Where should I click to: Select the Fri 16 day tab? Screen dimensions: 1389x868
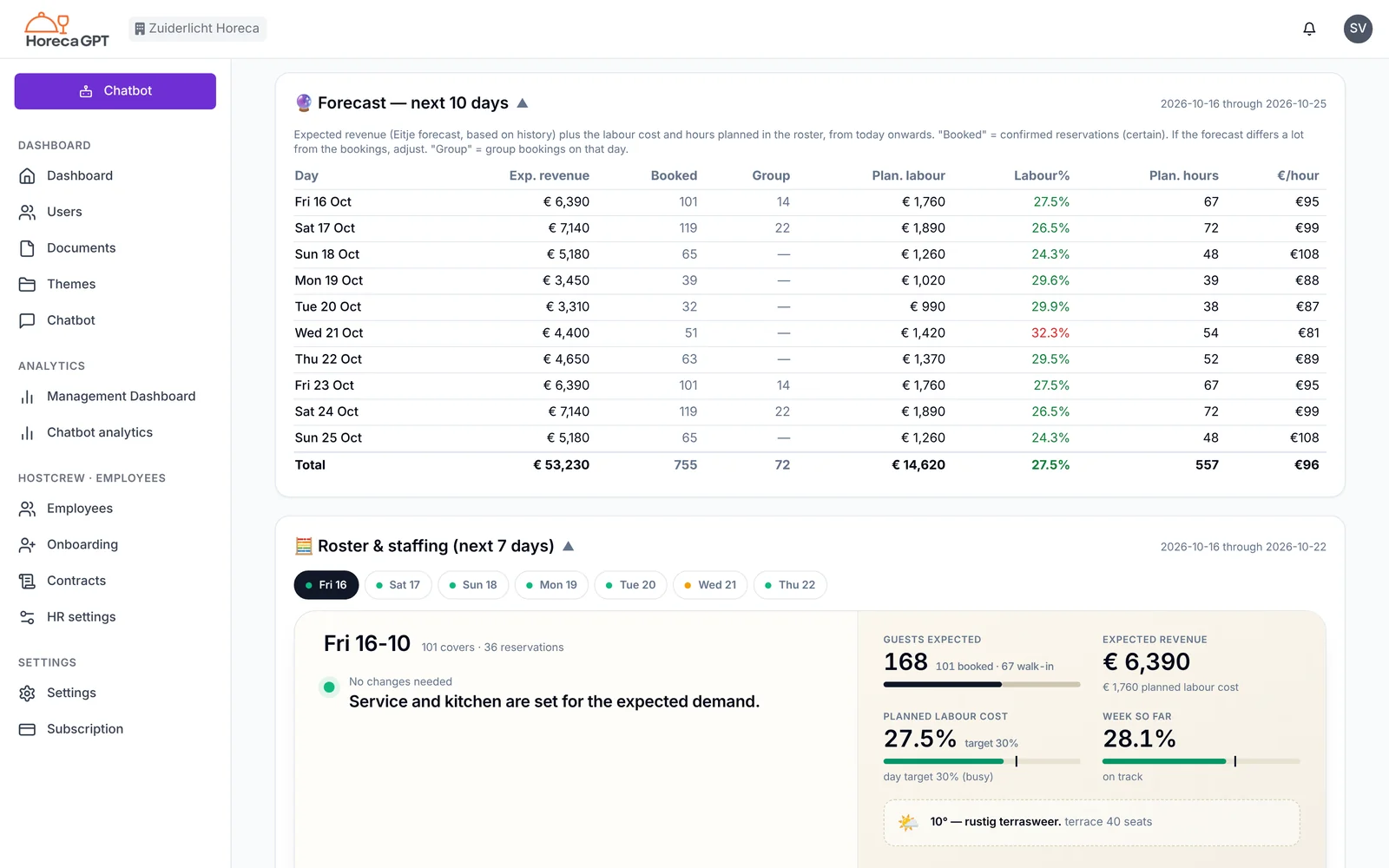326,585
